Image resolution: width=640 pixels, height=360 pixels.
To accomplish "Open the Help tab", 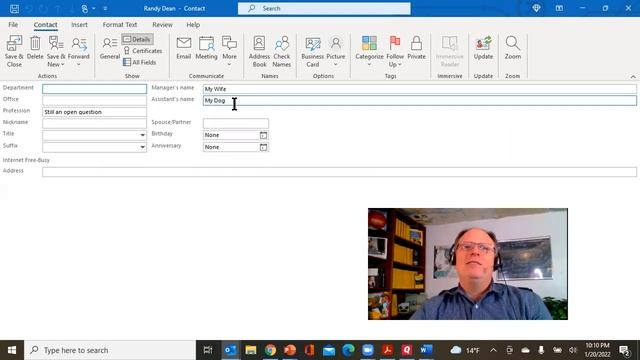I will tap(193, 24).
